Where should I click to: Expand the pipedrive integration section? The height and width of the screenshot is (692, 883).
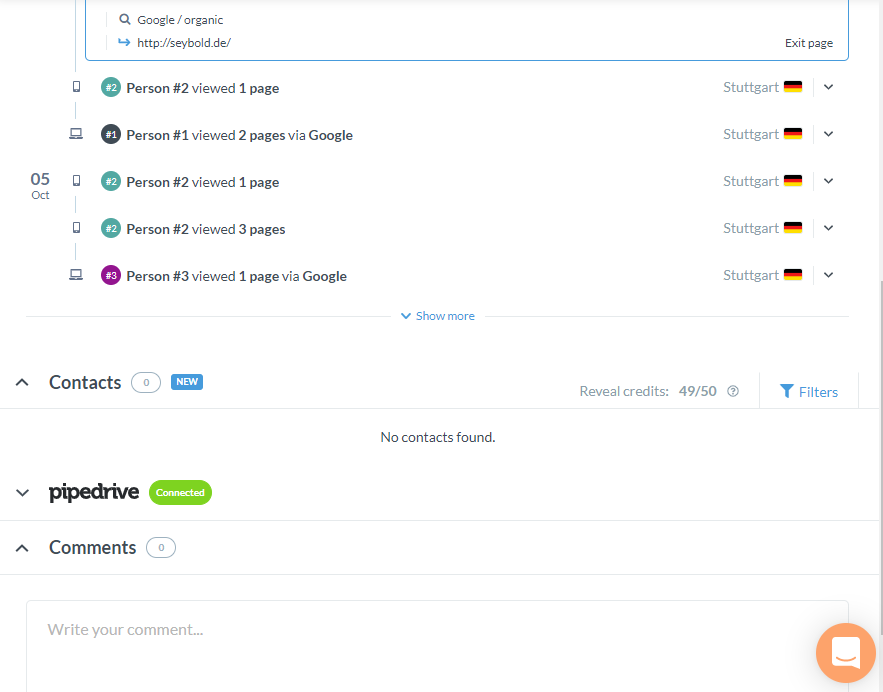(21, 492)
